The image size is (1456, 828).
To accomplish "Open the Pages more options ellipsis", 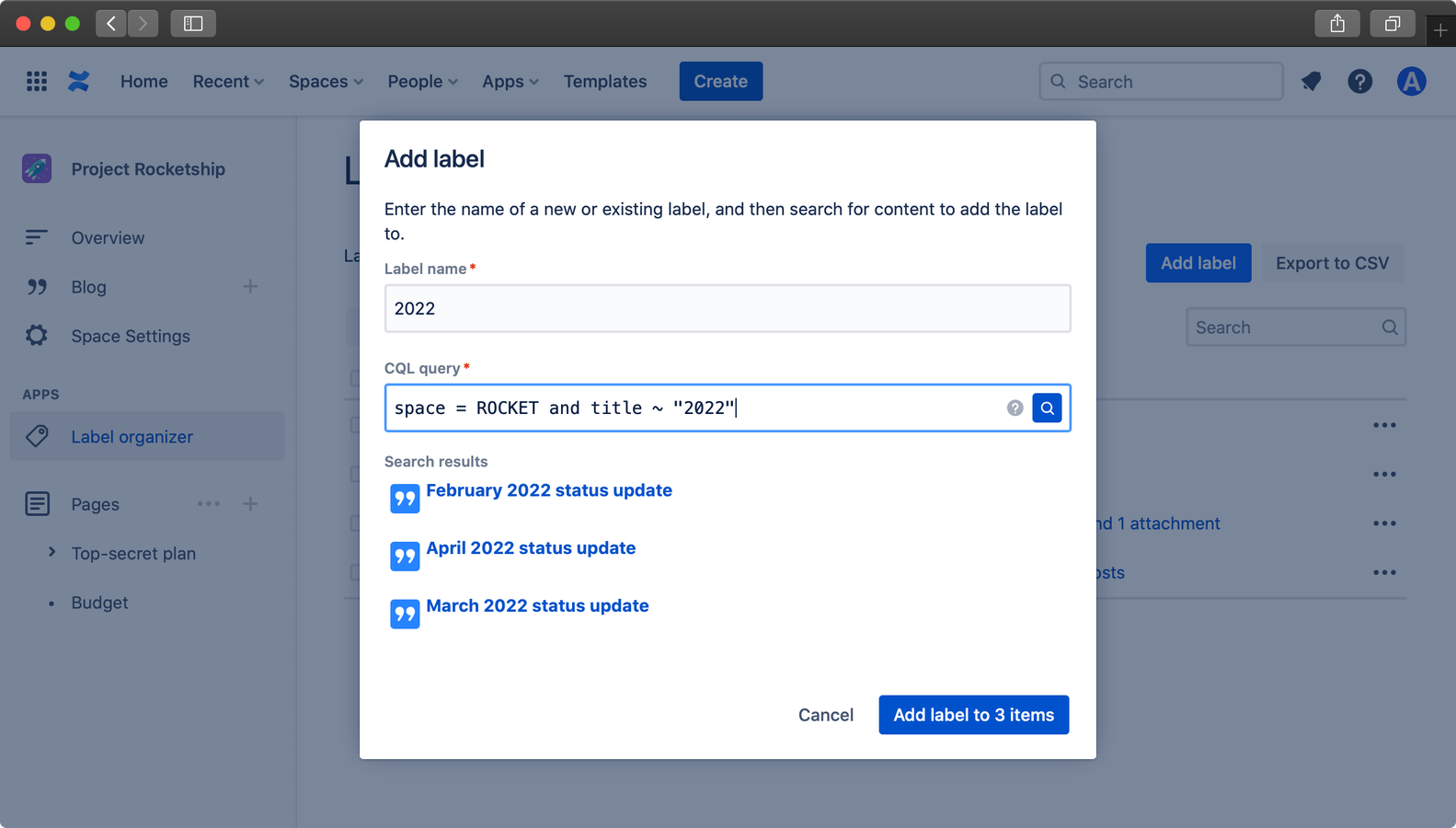I will [209, 503].
